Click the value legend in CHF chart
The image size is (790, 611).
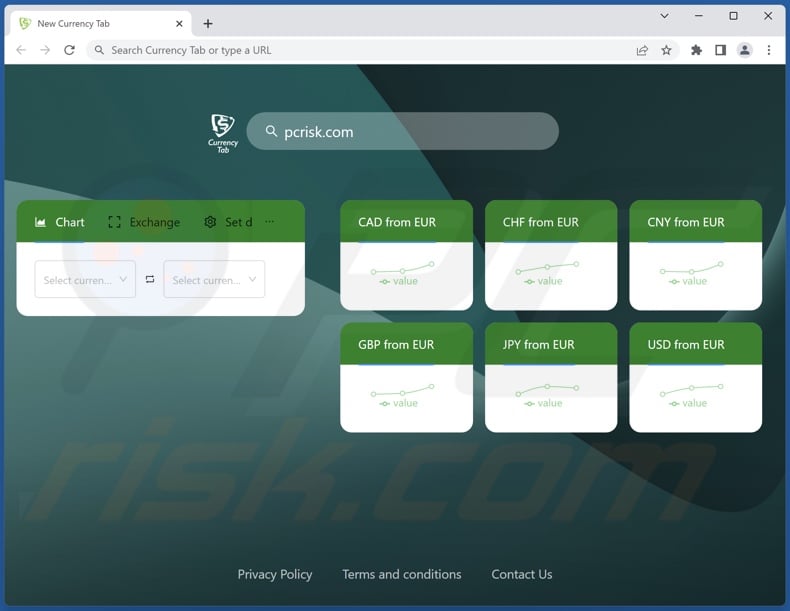[543, 281]
